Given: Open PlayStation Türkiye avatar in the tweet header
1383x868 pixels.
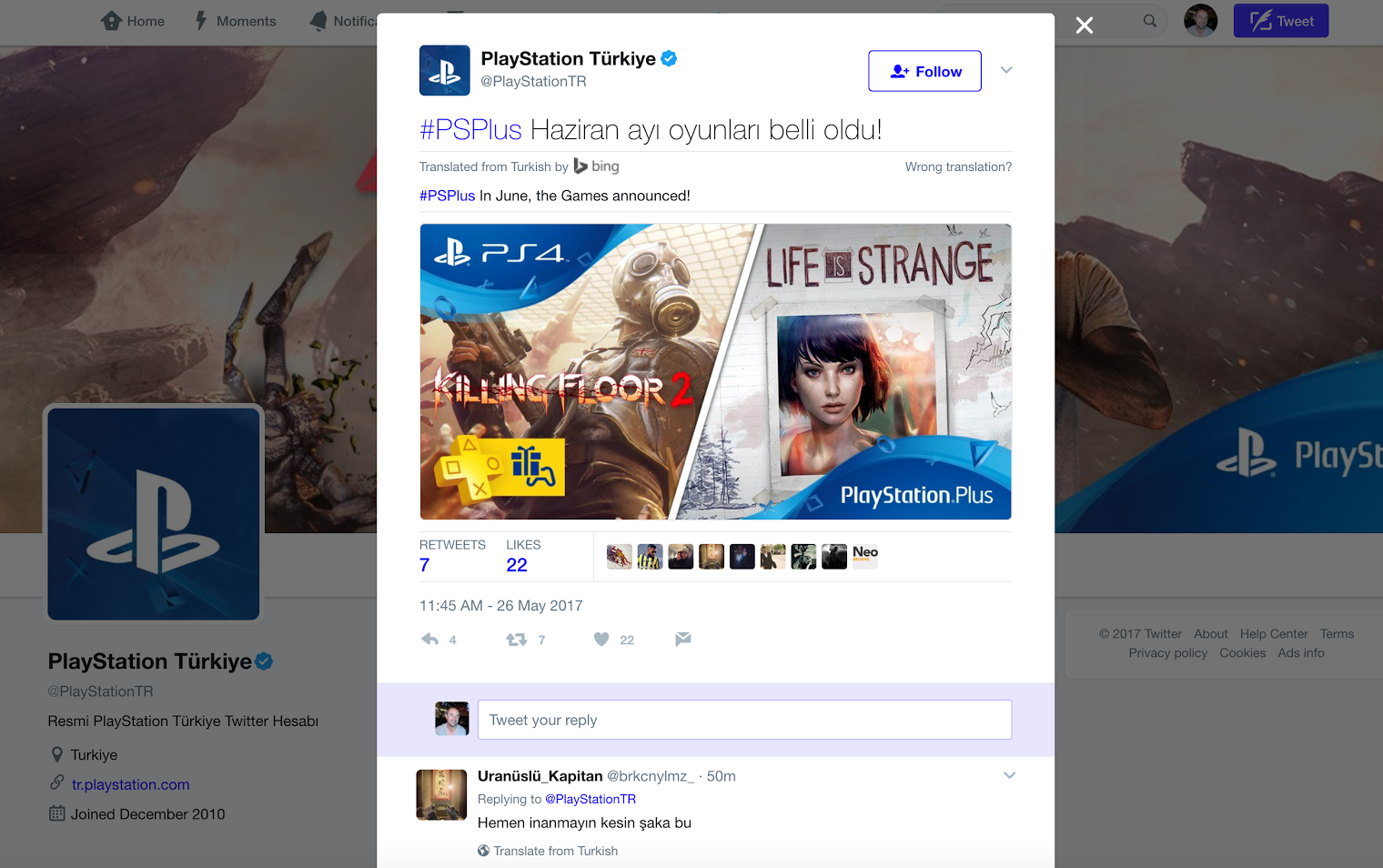Looking at the screenshot, I should [x=445, y=70].
